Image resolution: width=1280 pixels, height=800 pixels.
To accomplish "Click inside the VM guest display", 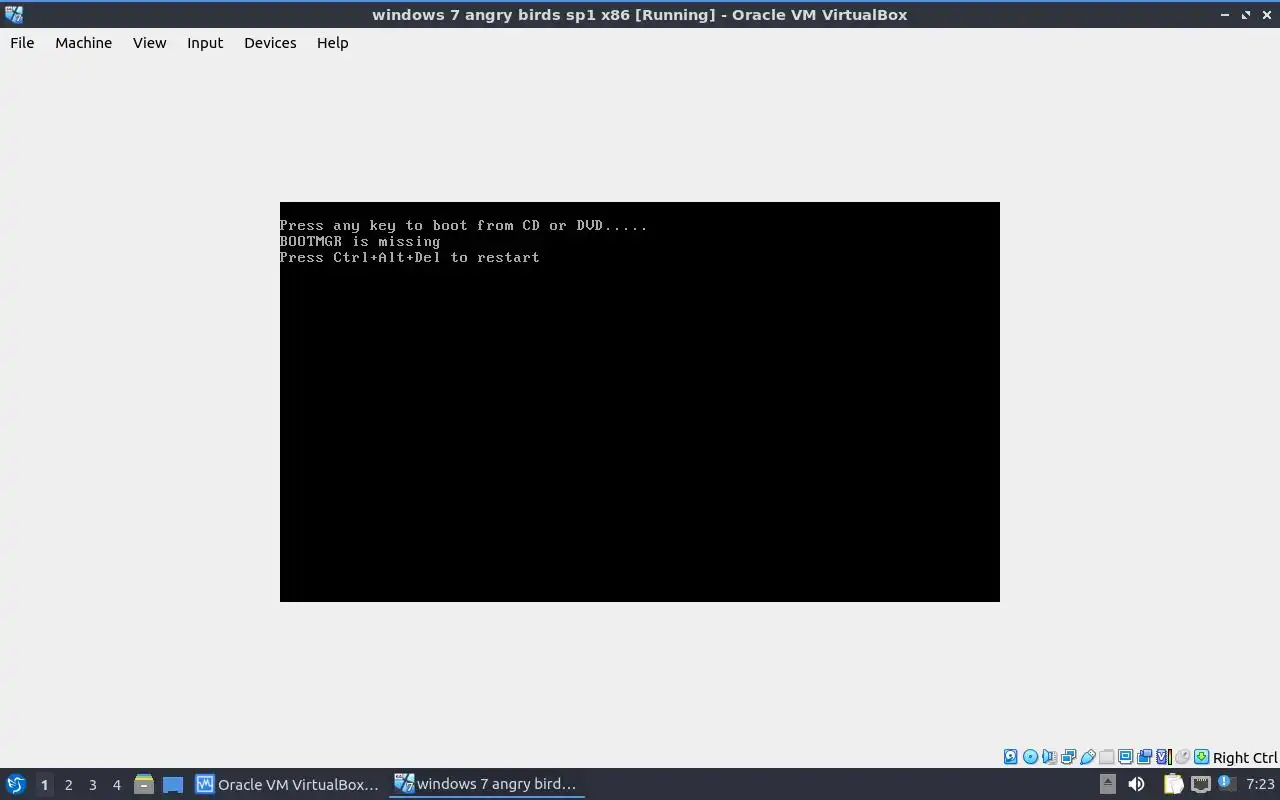I will (640, 402).
